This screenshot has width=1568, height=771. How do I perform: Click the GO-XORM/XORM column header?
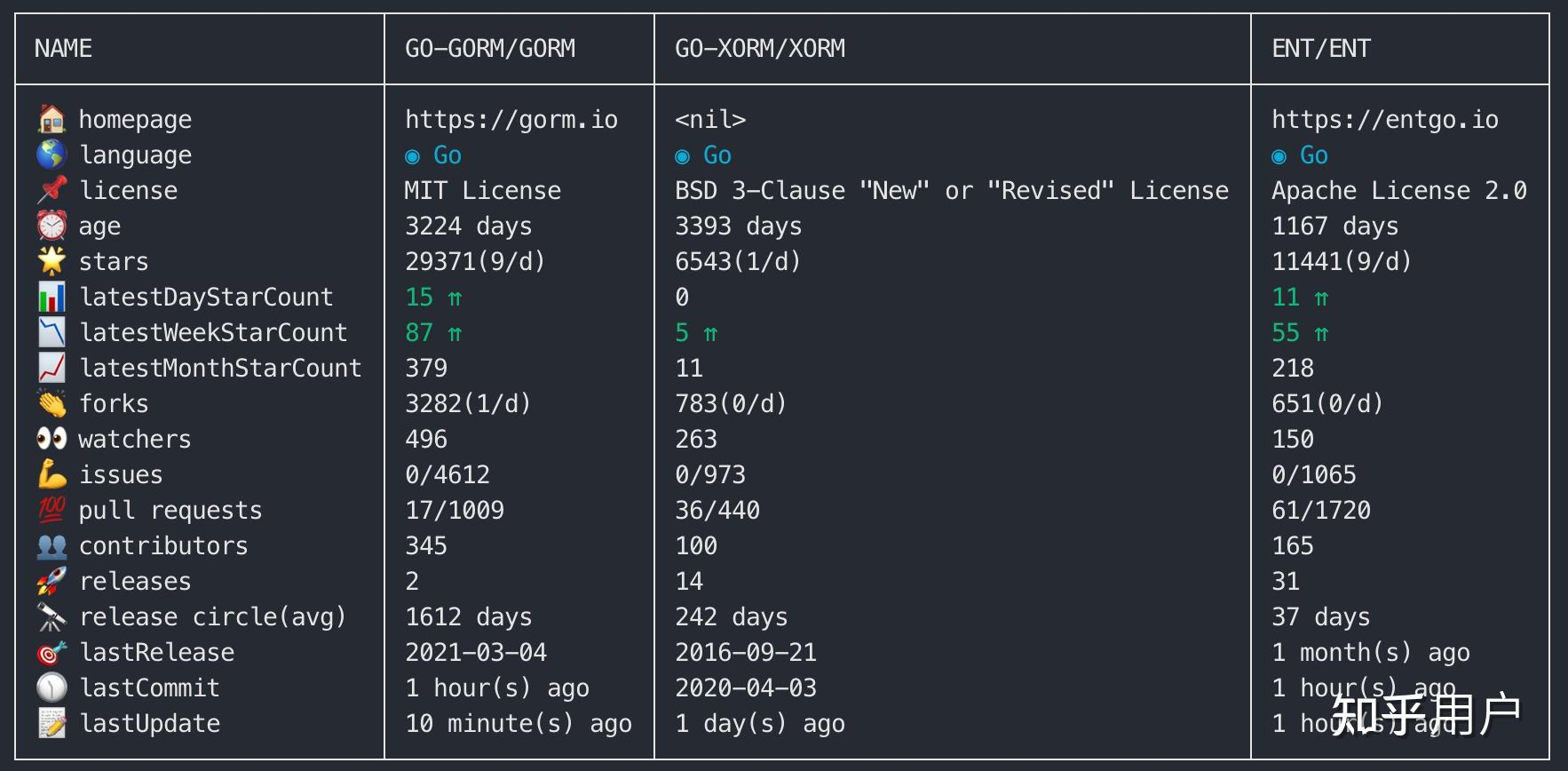[x=760, y=48]
